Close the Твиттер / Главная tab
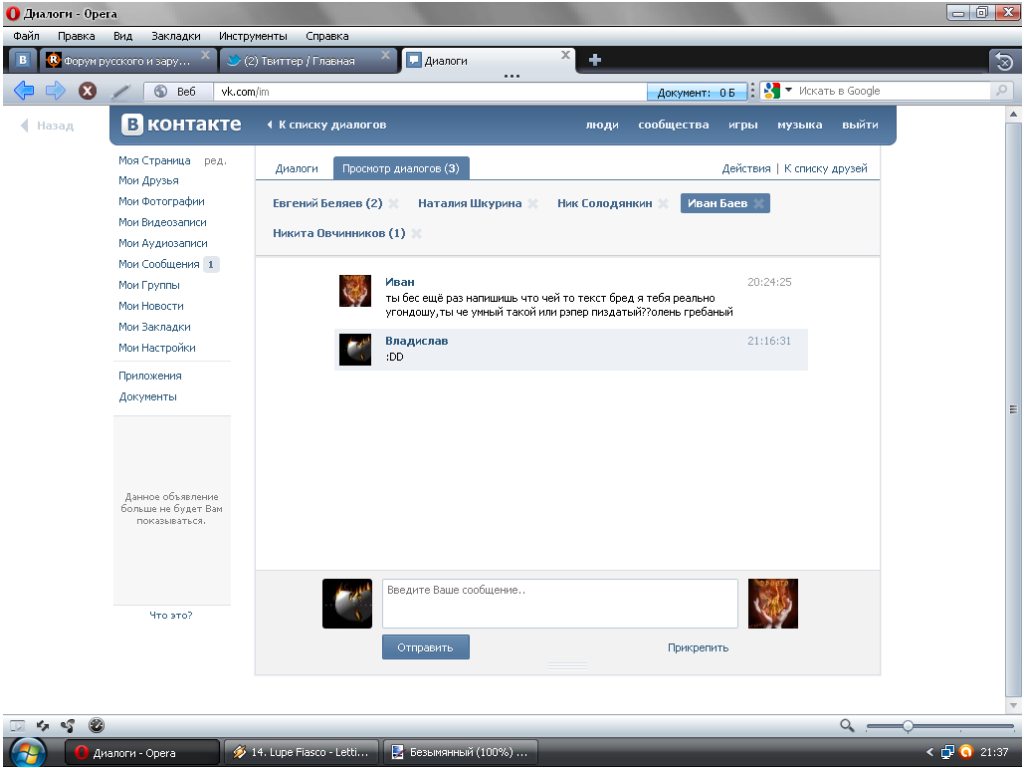This screenshot has height=768, width=1024. point(385,55)
